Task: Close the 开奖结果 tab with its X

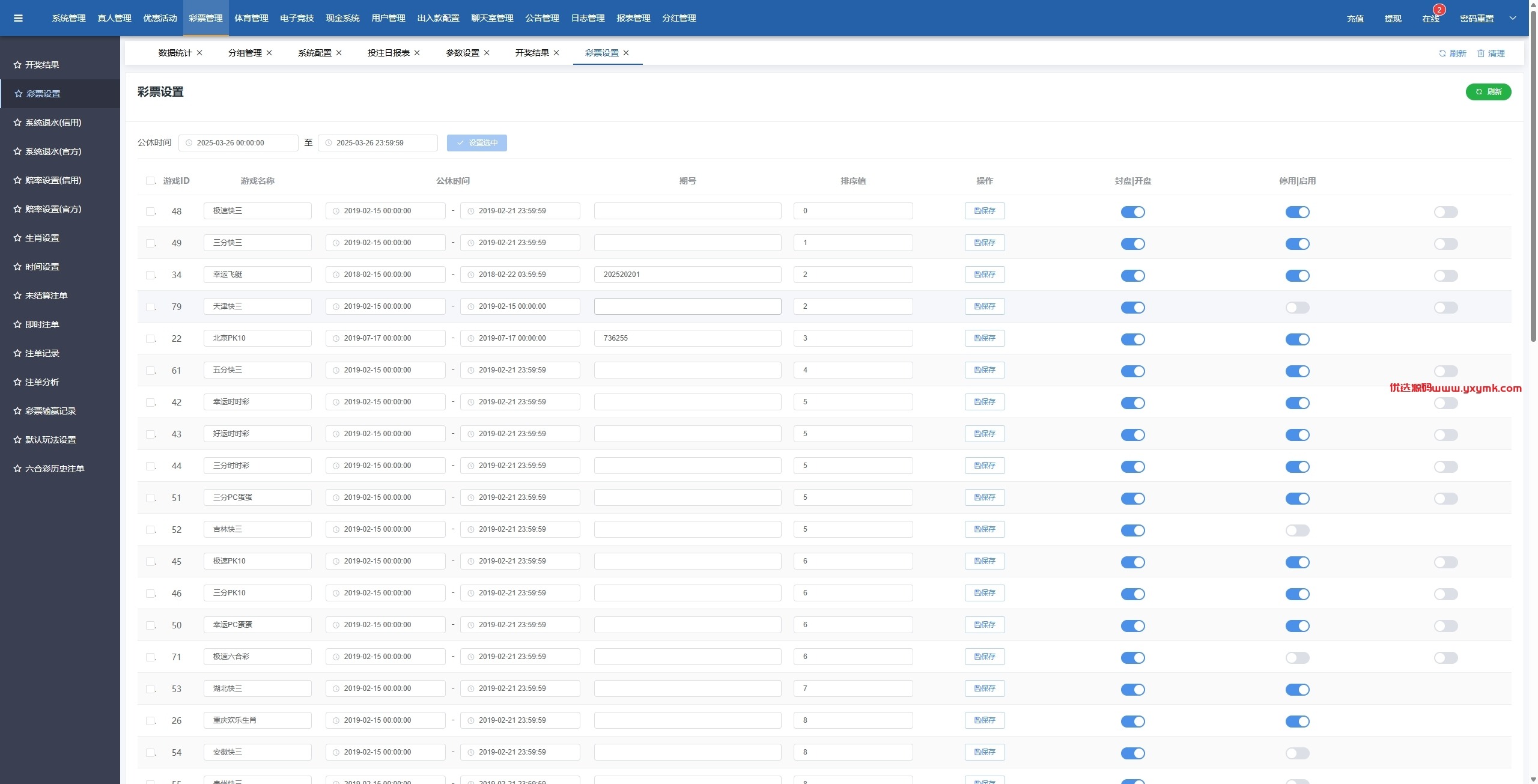Action: click(x=556, y=53)
